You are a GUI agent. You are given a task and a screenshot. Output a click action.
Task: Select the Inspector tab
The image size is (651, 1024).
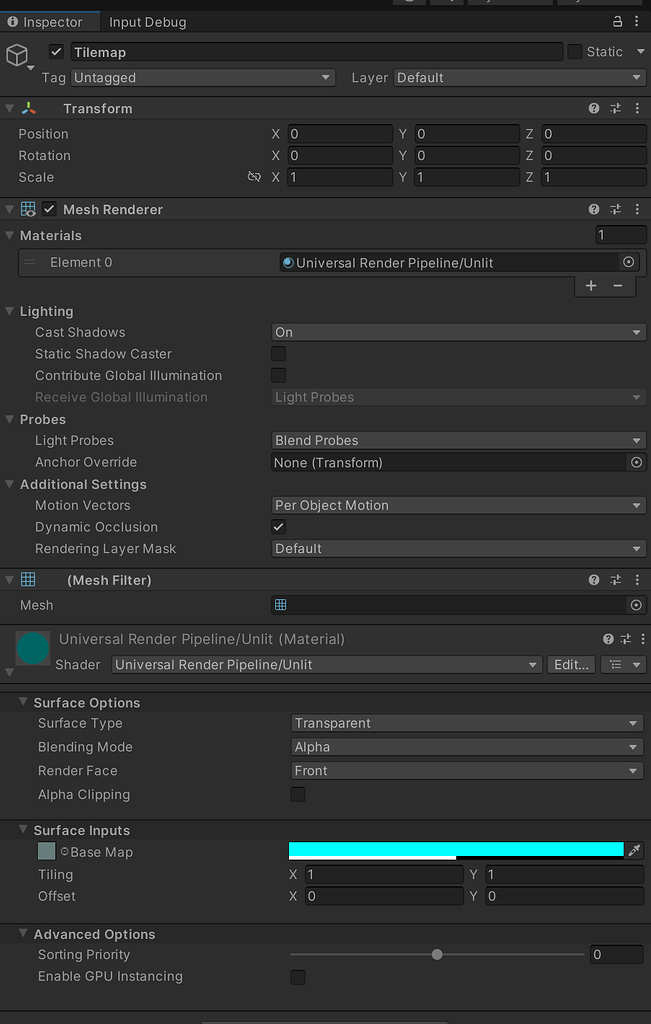click(45, 22)
